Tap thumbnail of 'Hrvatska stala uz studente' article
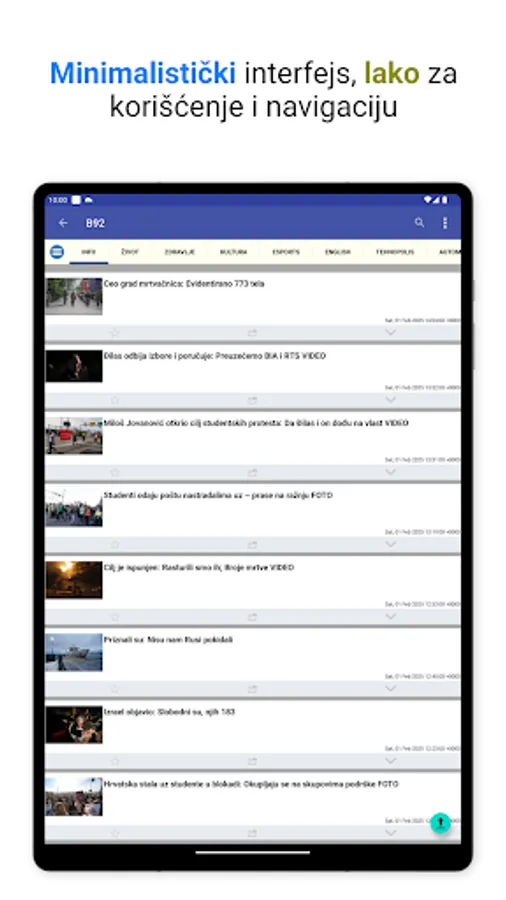This screenshot has height=900, width=506. [74, 797]
